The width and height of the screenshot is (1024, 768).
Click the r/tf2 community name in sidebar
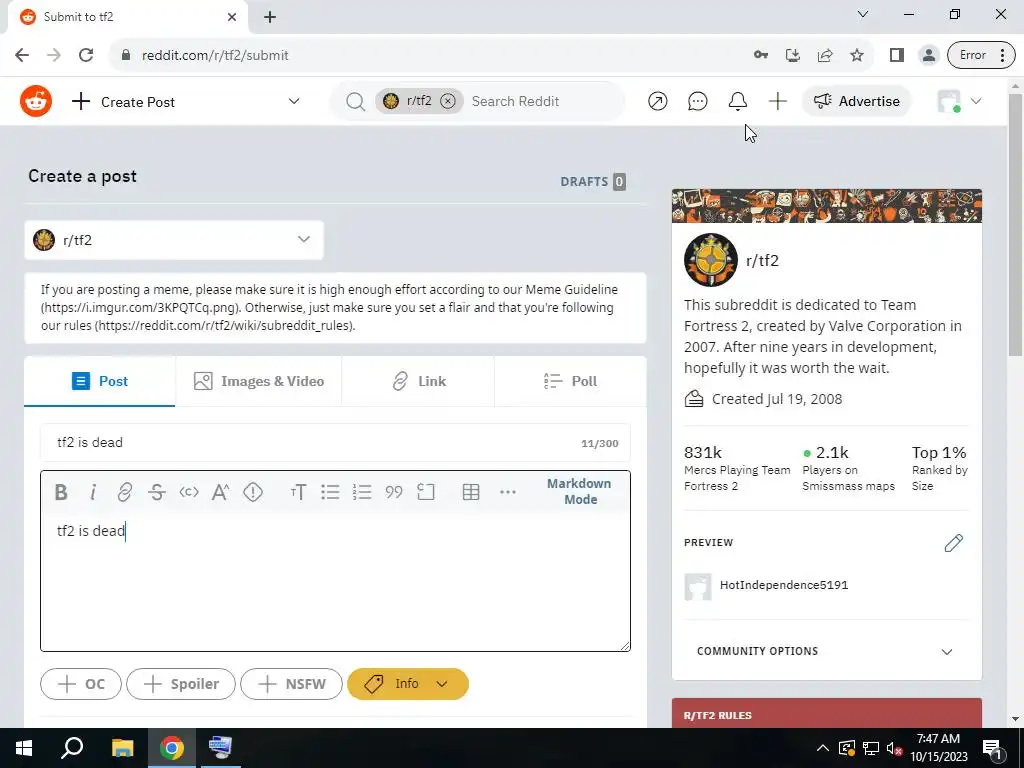pos(762,261)
